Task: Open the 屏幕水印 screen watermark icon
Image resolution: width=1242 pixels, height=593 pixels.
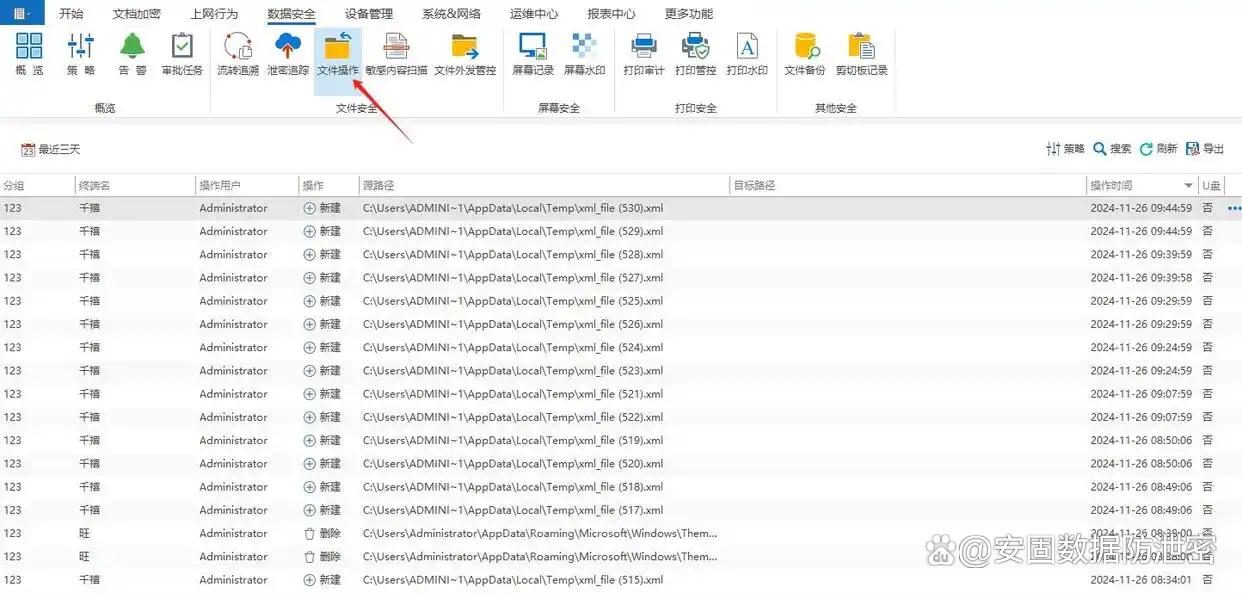Action: click(584, 54)
